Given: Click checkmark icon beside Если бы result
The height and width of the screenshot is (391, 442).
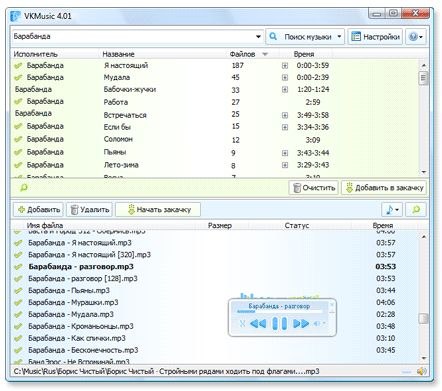Looking at the screenshot, I should coord(18,126).
